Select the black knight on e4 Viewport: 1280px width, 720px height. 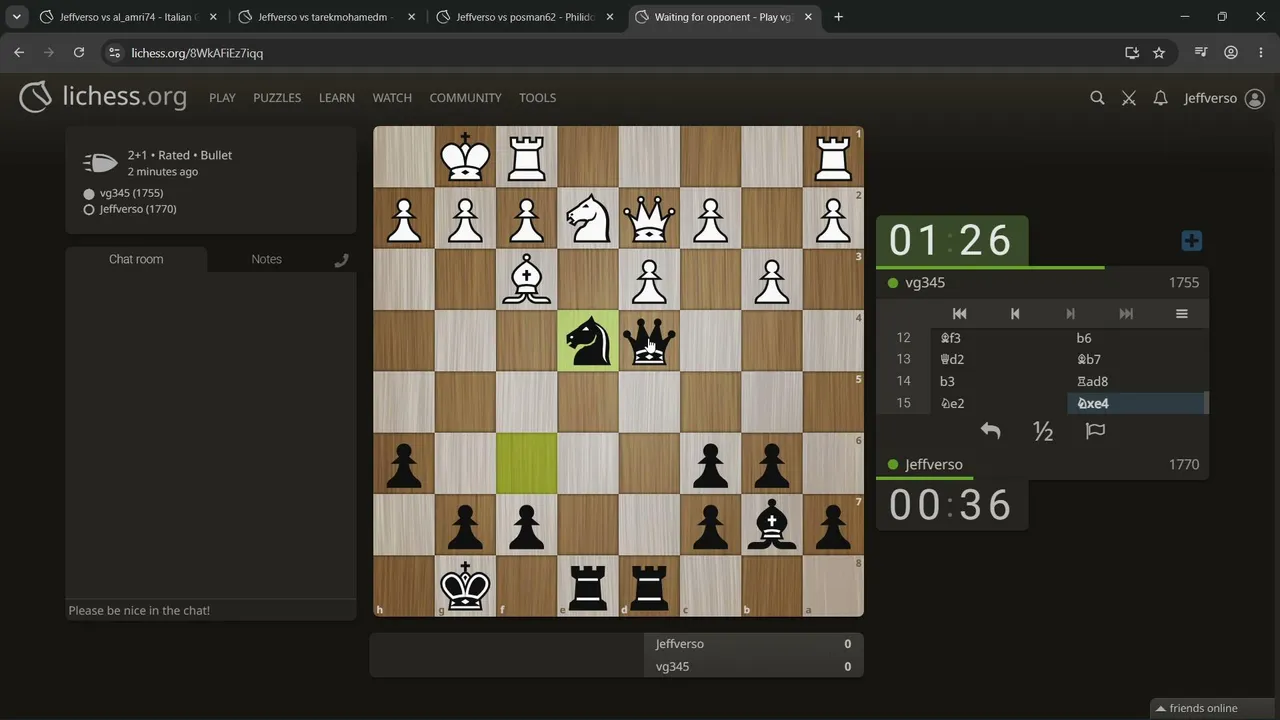click(x=588, y=340)
